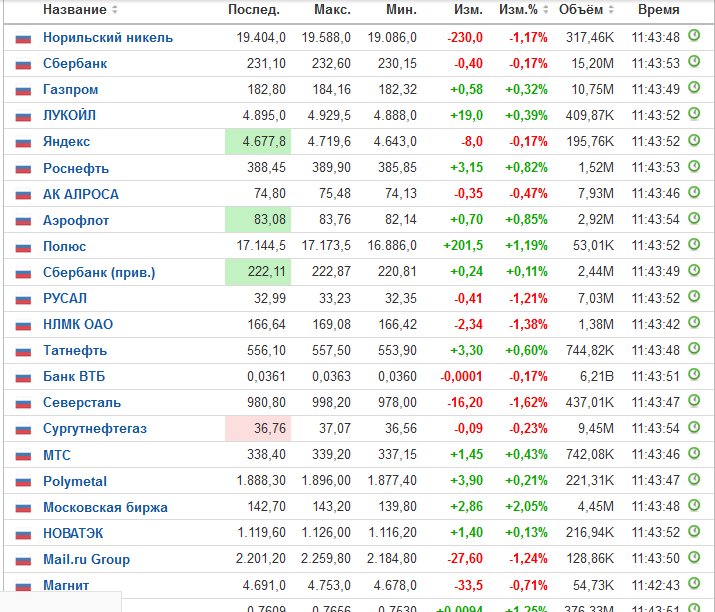Open the Магнит stock link

[66, 585]
